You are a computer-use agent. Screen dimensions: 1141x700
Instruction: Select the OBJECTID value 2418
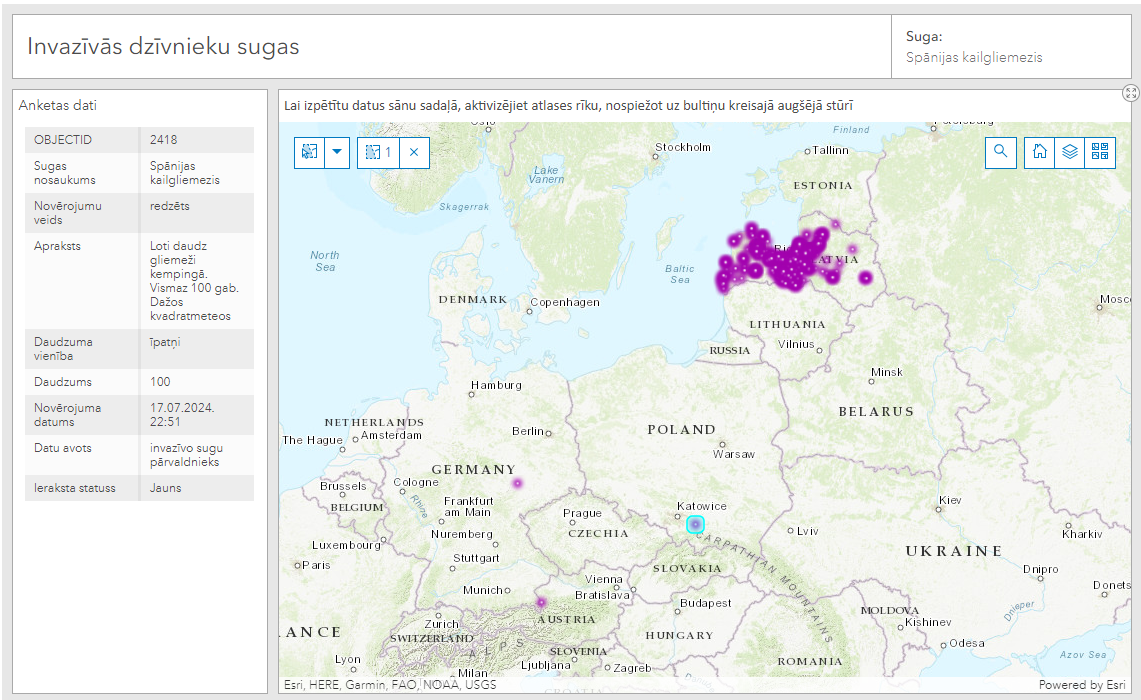point(164,140)
